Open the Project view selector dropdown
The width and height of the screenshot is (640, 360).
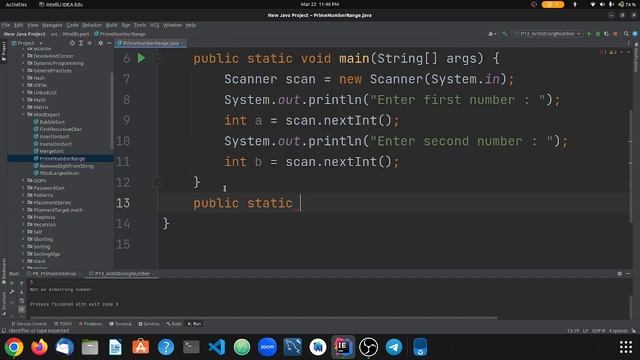(27, 43)
